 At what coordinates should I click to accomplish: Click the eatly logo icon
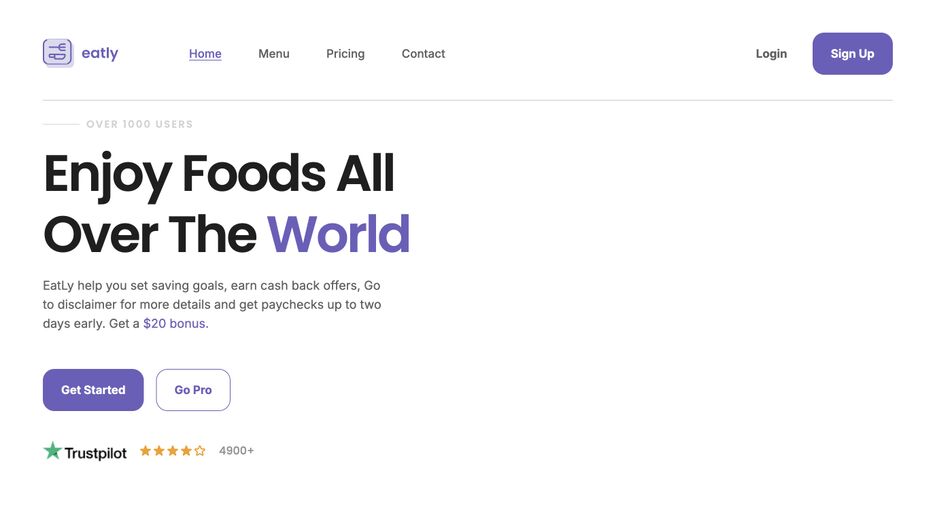(x=58, y=53)
